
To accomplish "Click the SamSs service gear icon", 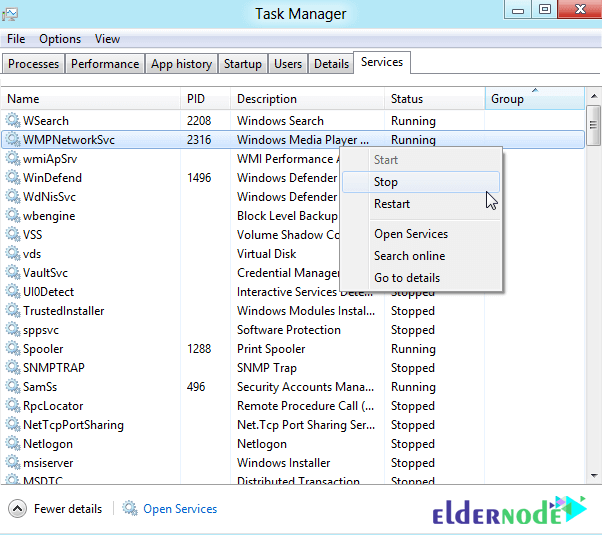I will [x=13, y=386].
